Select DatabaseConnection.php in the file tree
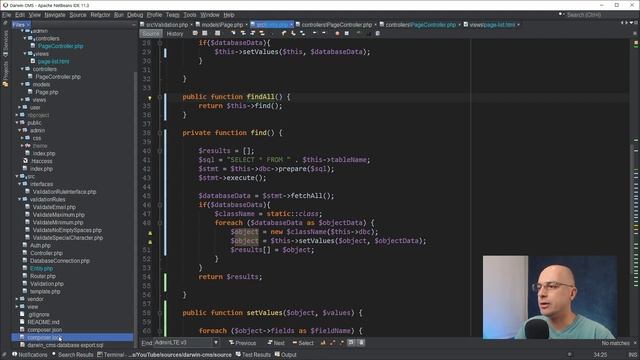 pyautogui.click(x=60, y=261)
